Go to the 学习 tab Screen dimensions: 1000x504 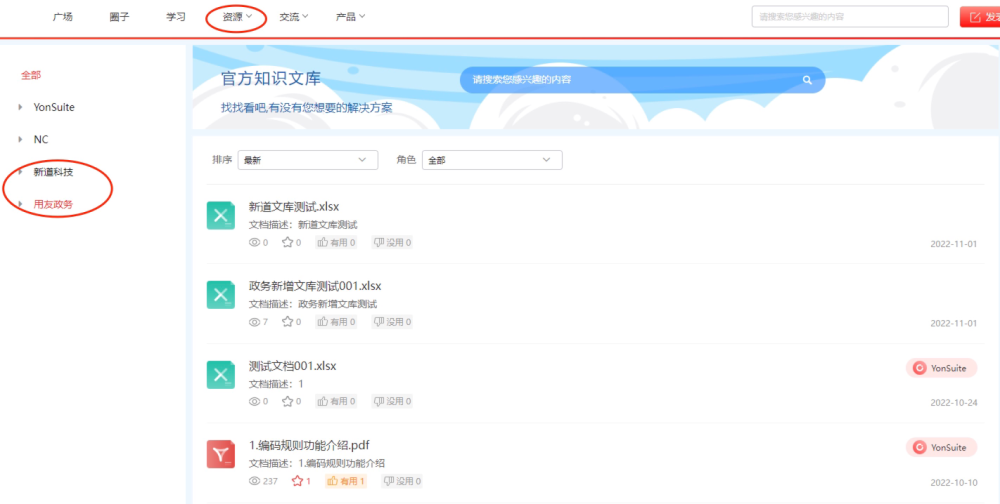(176, 17)
